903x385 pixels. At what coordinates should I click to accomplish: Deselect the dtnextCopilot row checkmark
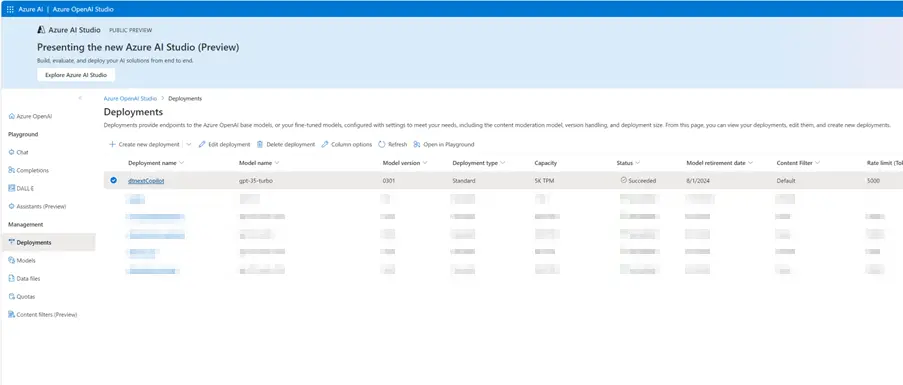click(113, 180)
